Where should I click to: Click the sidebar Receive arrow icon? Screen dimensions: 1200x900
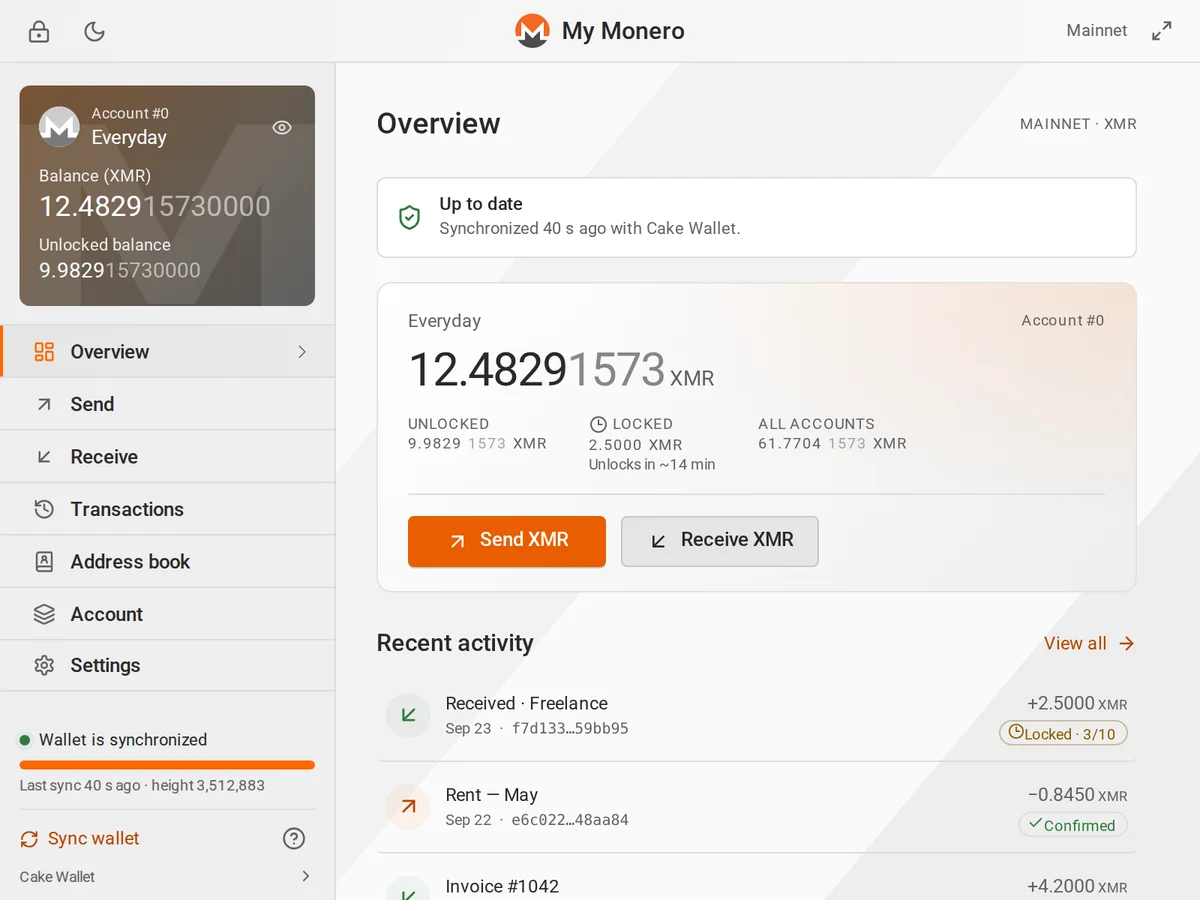(44, 457)
